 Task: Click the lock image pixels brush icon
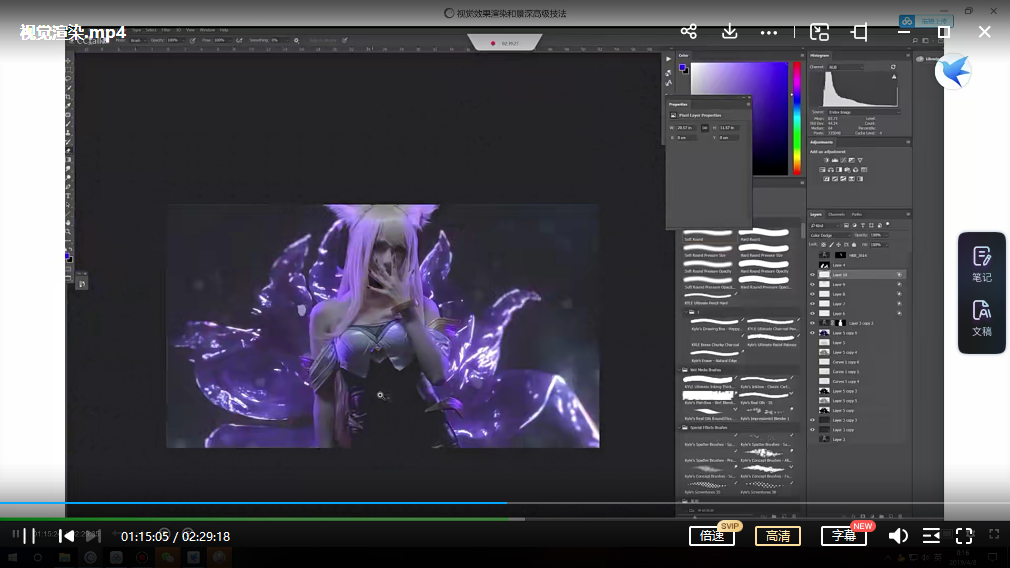click(x=831, y=245)
